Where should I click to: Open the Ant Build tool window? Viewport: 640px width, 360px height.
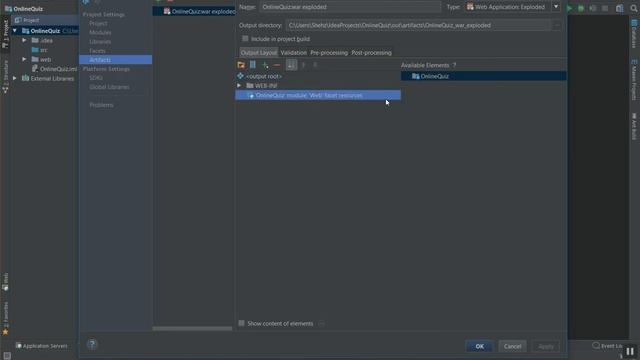point(634,127)
